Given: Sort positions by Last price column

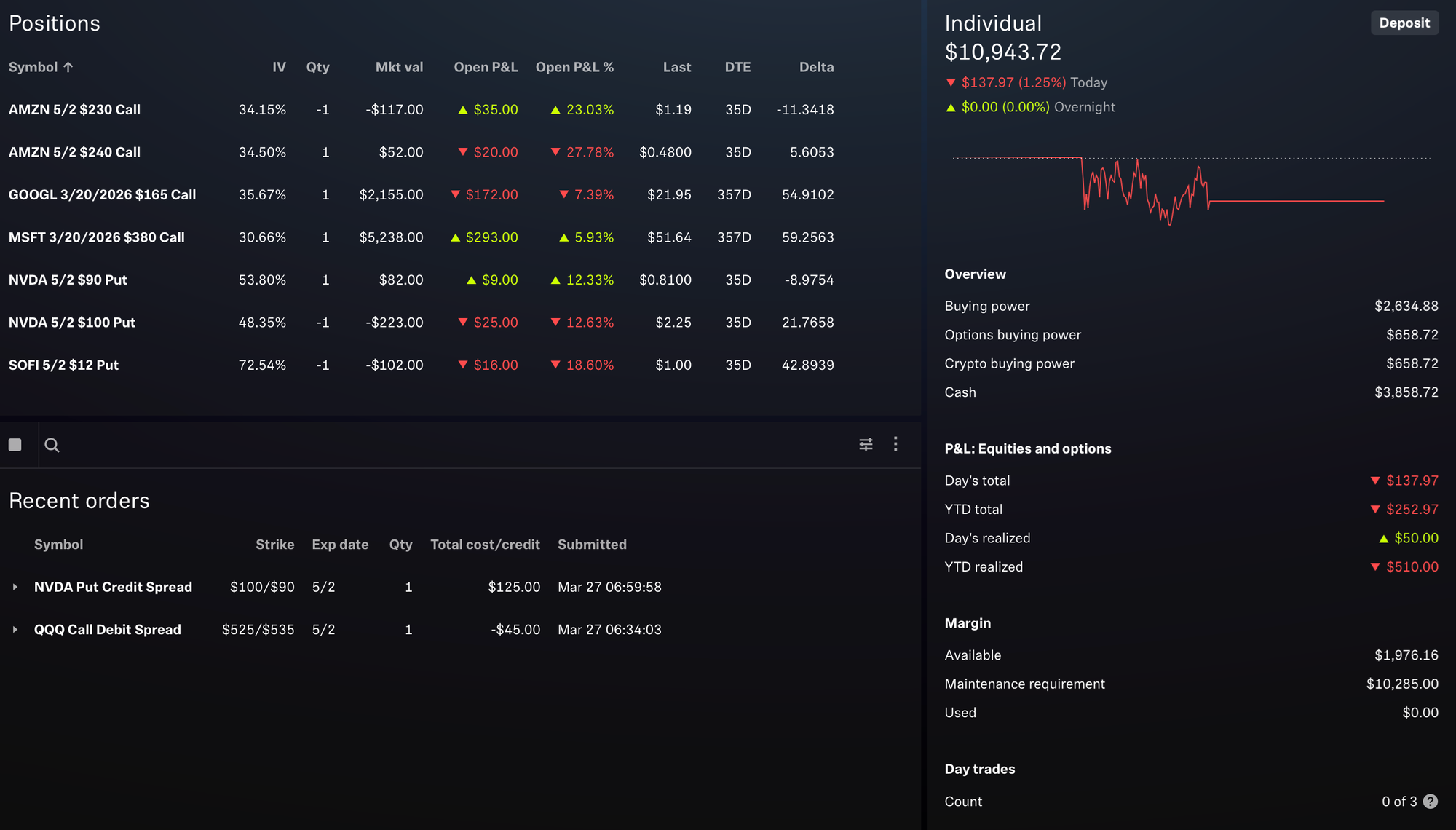Looking at the screenshot, I should tap(677, 67).
